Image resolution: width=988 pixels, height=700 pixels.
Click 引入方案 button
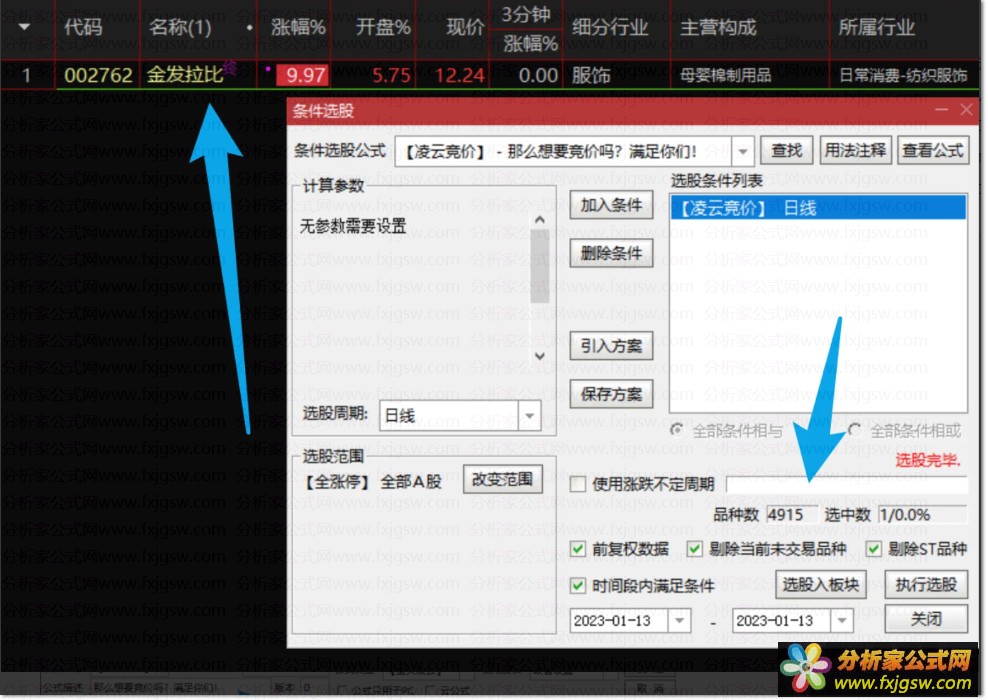click(x=611, y=346)
